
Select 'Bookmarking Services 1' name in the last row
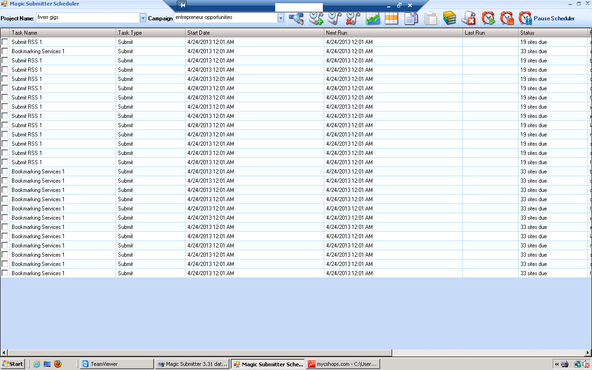coord(38,273)
